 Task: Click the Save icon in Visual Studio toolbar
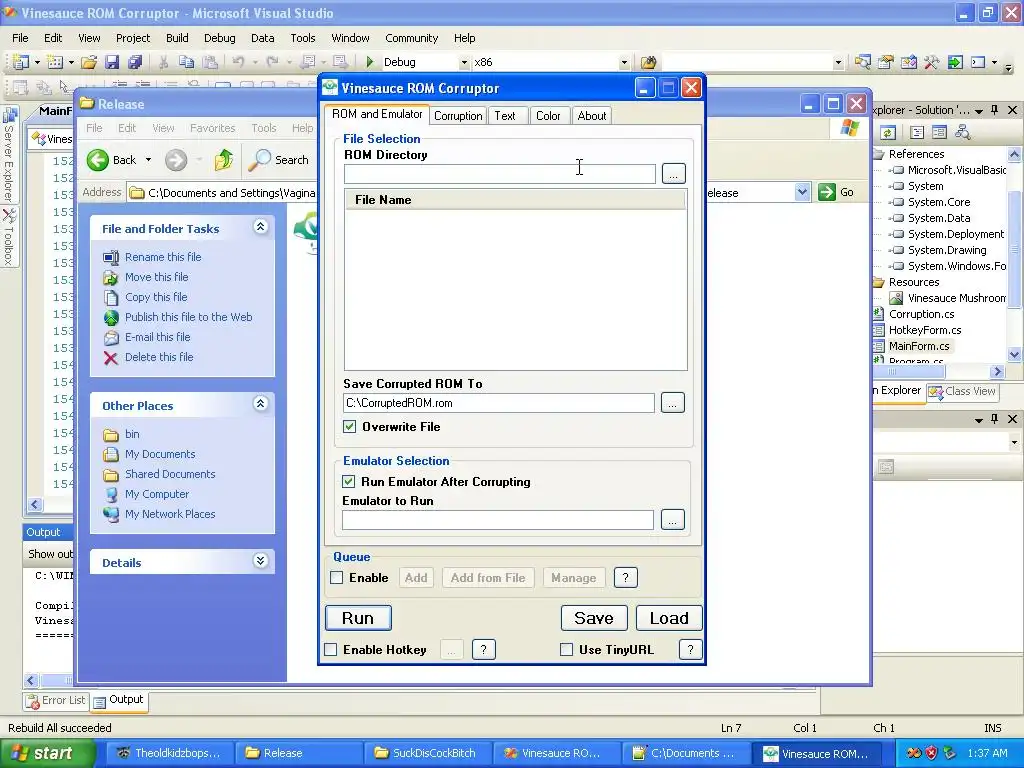[x=112, y=62]
